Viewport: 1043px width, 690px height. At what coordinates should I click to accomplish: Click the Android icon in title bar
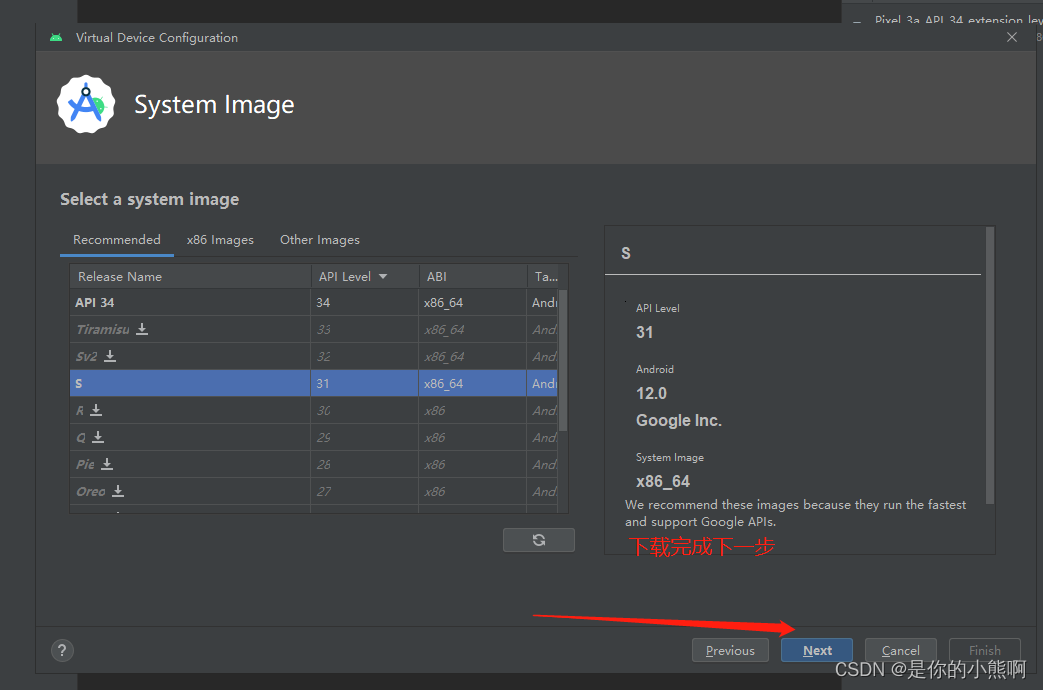click(57, 38)
